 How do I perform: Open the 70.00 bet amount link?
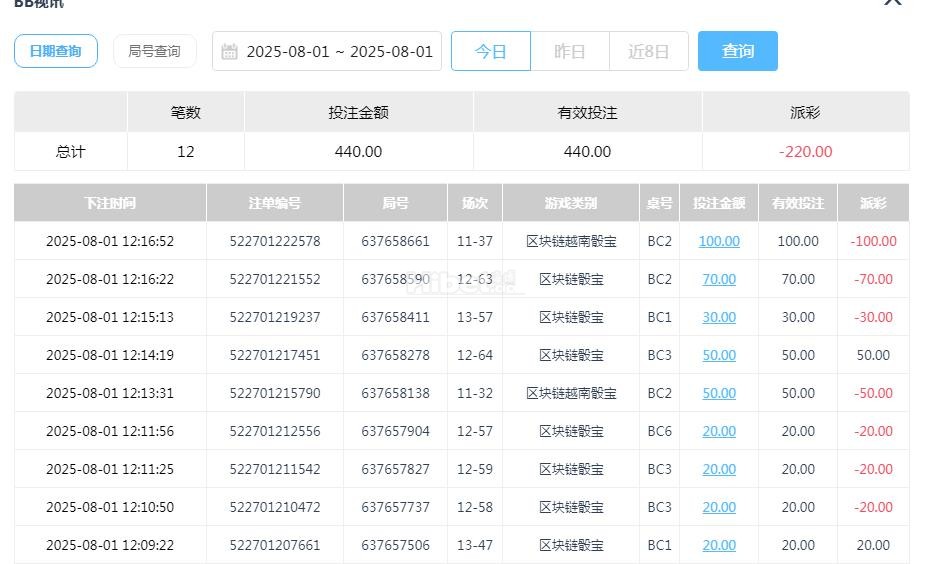coord(719,279)
